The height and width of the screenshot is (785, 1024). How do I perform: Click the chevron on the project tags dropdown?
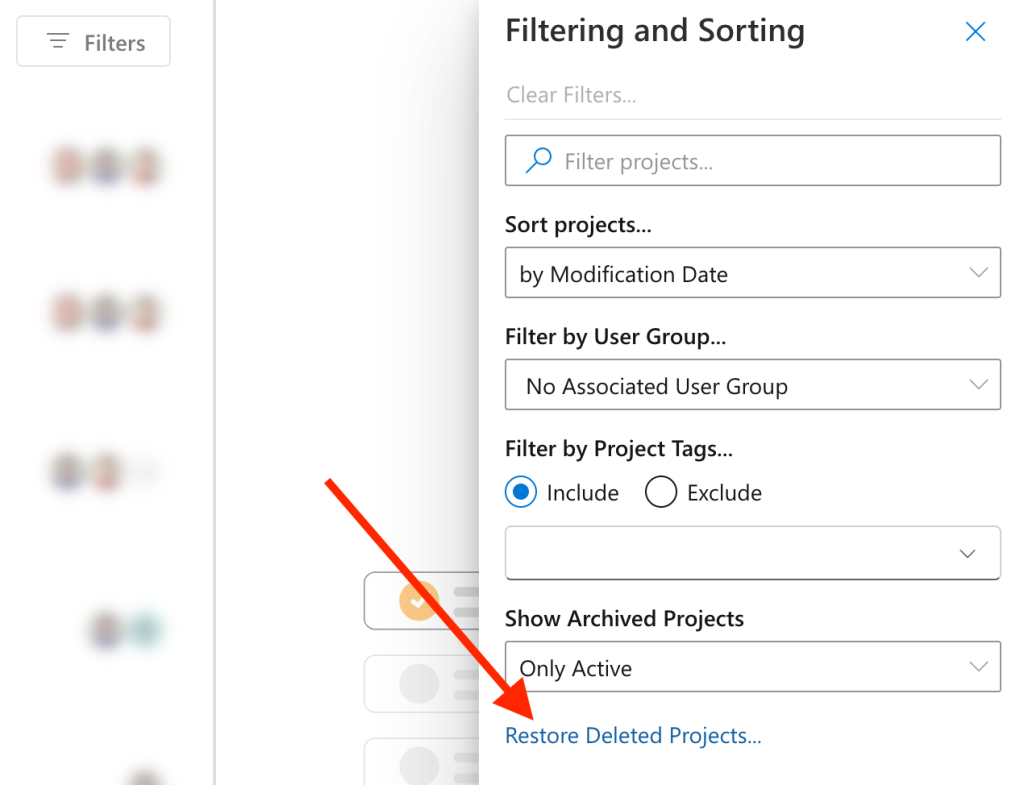tap(967, 552)
